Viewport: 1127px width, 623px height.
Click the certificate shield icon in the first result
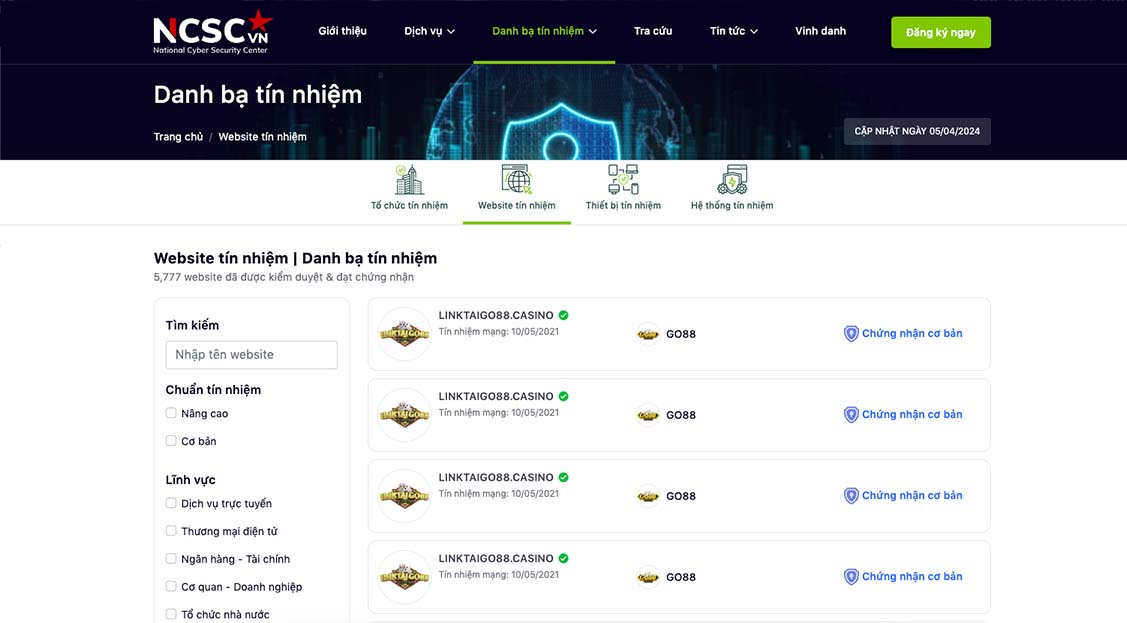pyautogui.click(x=851, y=333)
